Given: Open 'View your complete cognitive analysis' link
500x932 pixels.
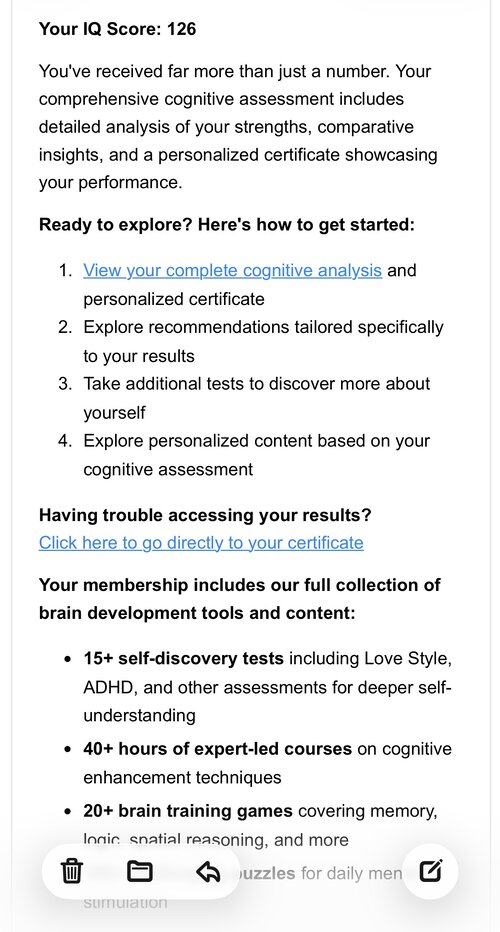Looking at the screenshot, I should coord(232,270).
